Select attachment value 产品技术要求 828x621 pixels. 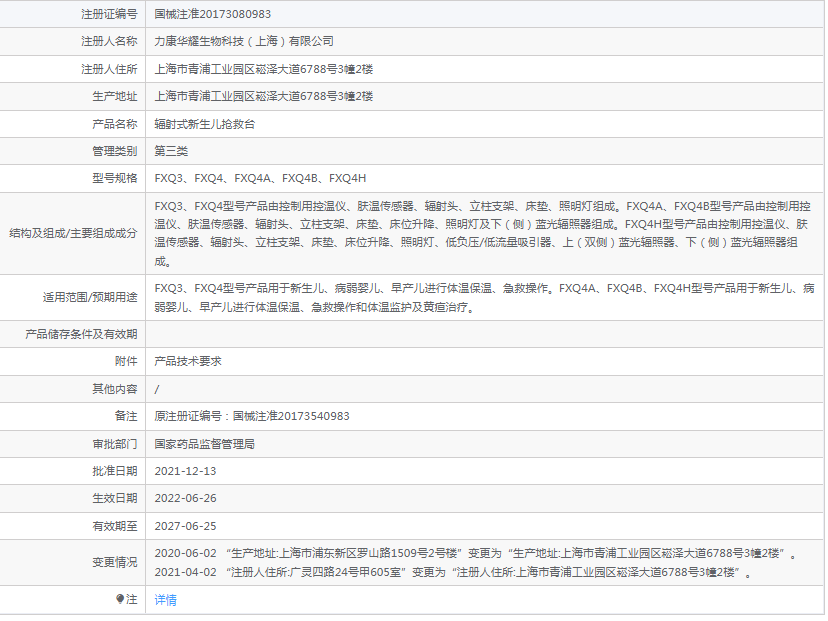tap(187, 361)
